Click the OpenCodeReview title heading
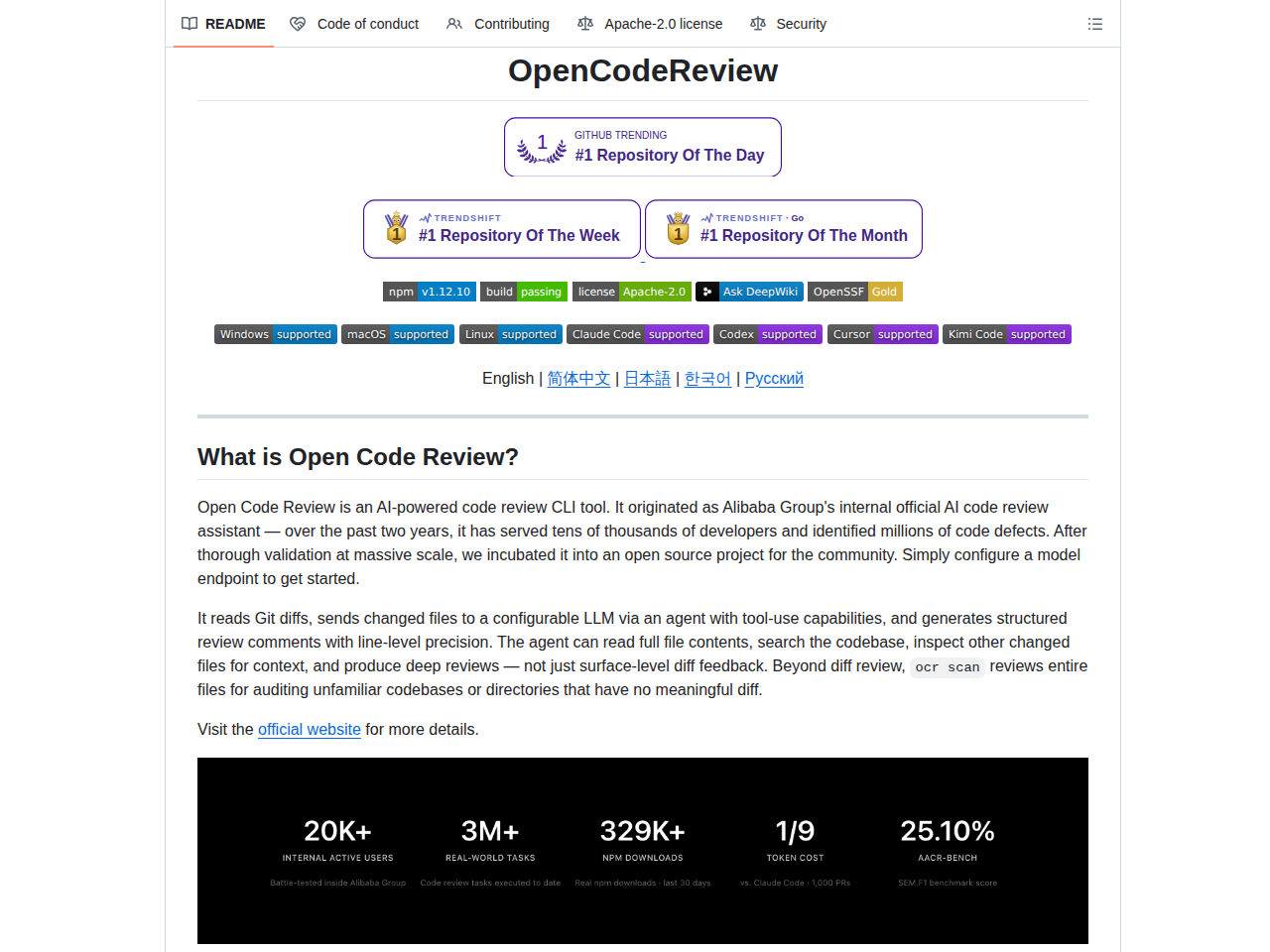Screen dimensions: 1270x952 click(643, 70)
